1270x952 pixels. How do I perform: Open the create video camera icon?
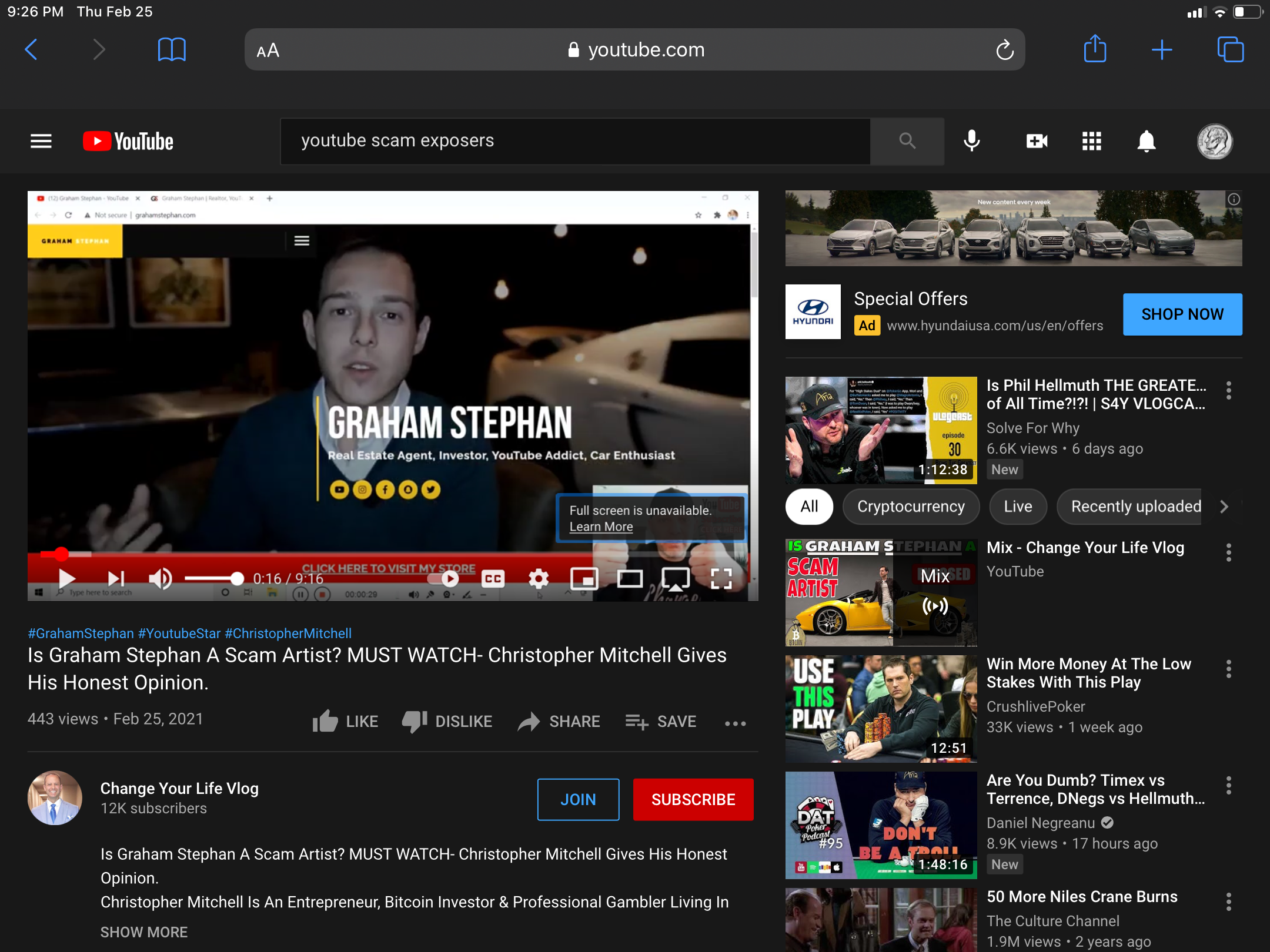[x=1037, y=141]
